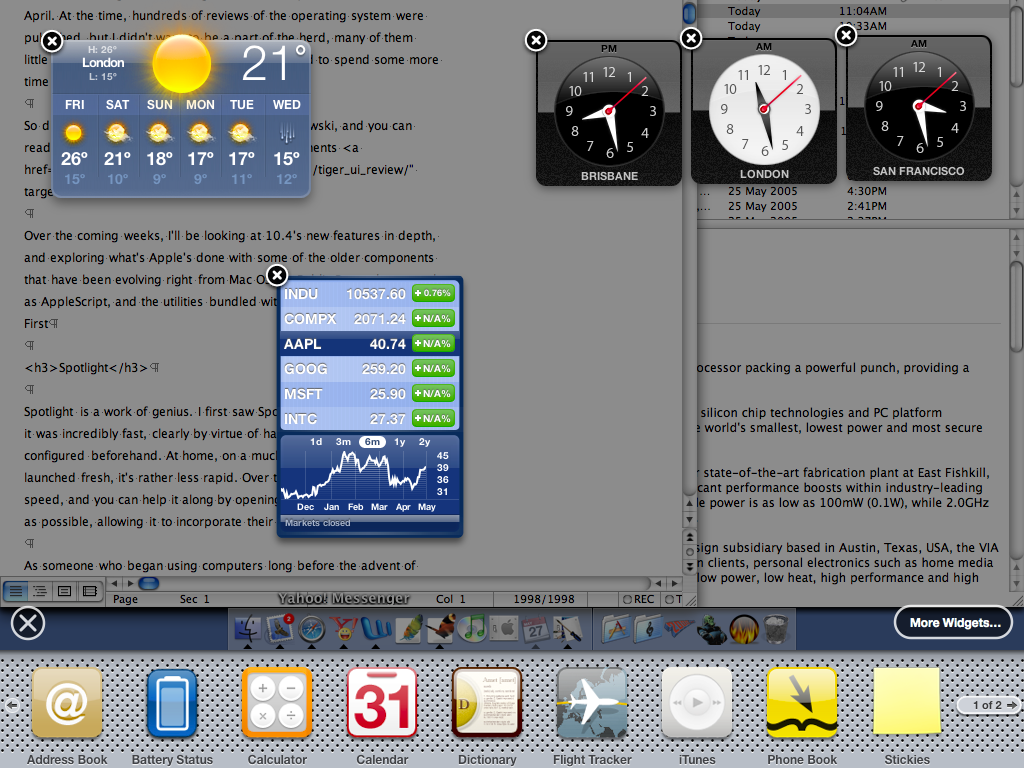Open the iTunes widget
This screenshot has width=1024, height=768.
[x=697, y=703]
